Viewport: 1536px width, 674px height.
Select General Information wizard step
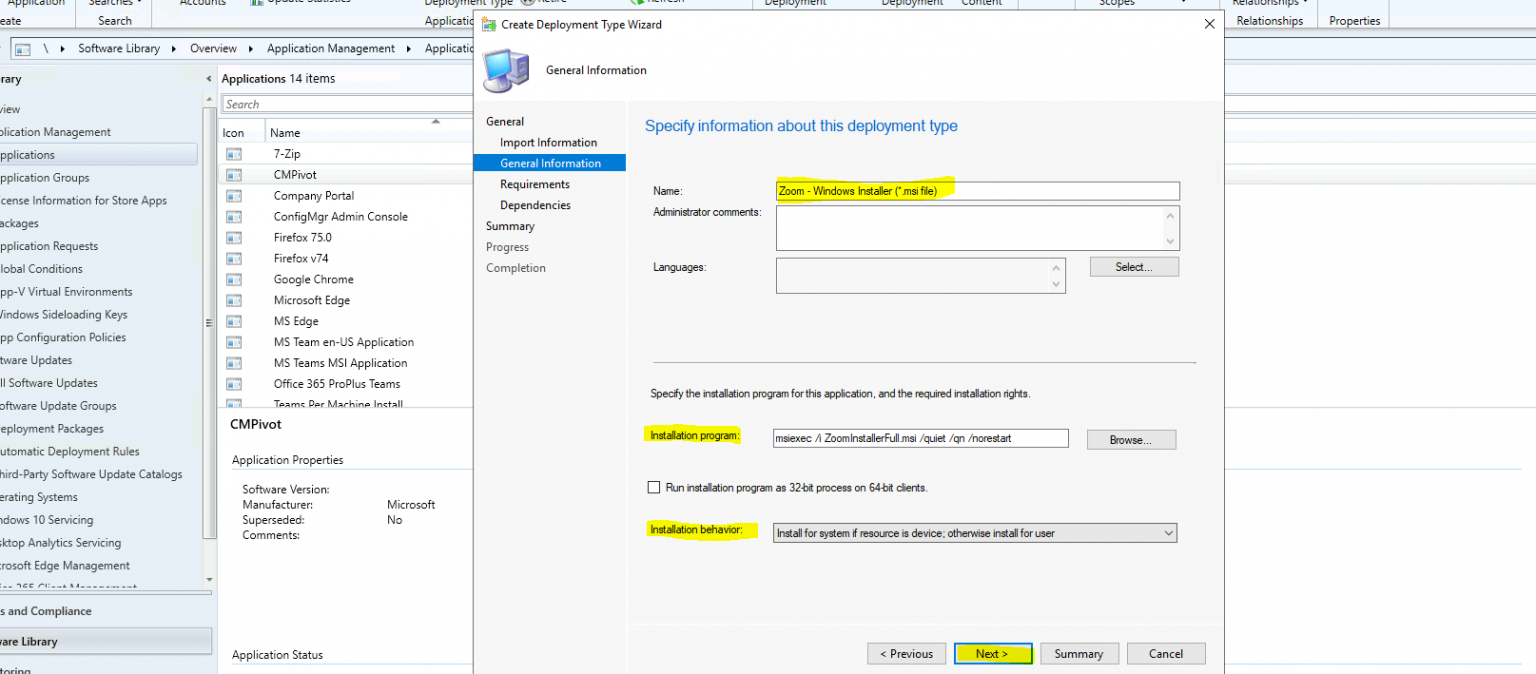550,163
